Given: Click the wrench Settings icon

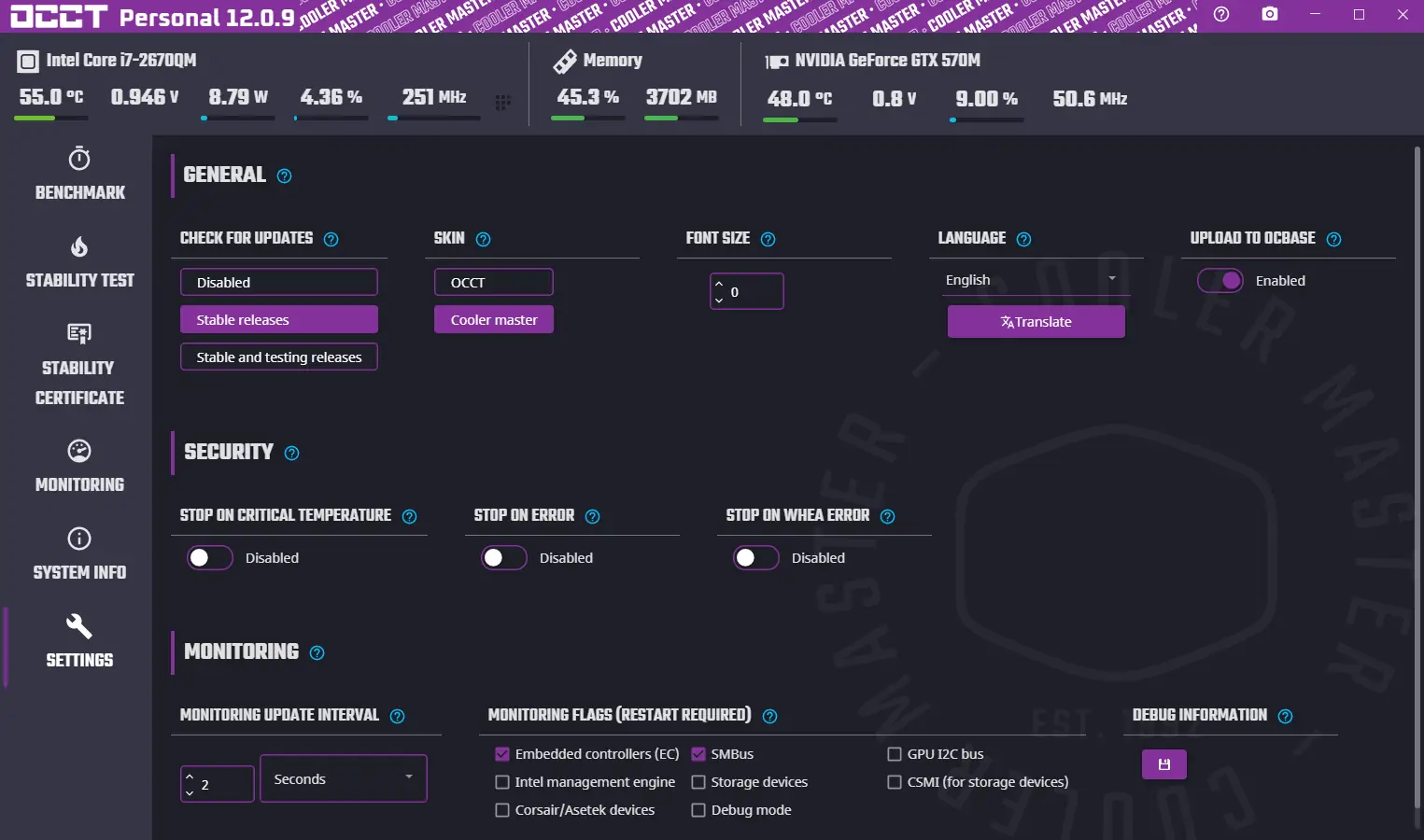Looking at the screenshot, I should tap(79, 625).
